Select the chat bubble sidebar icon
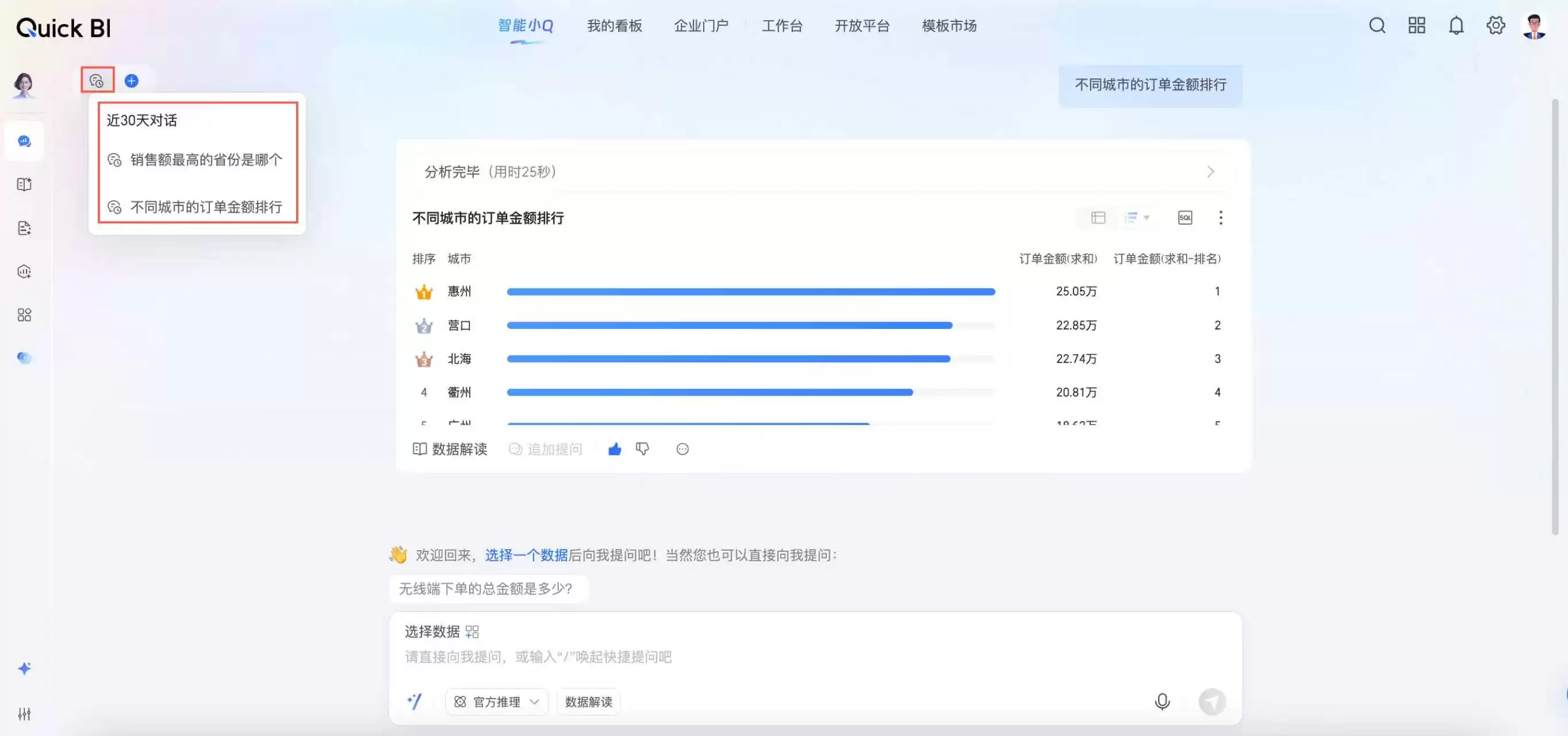The height and width of the screenshot is (736, 1568). (x=24, y=141)
